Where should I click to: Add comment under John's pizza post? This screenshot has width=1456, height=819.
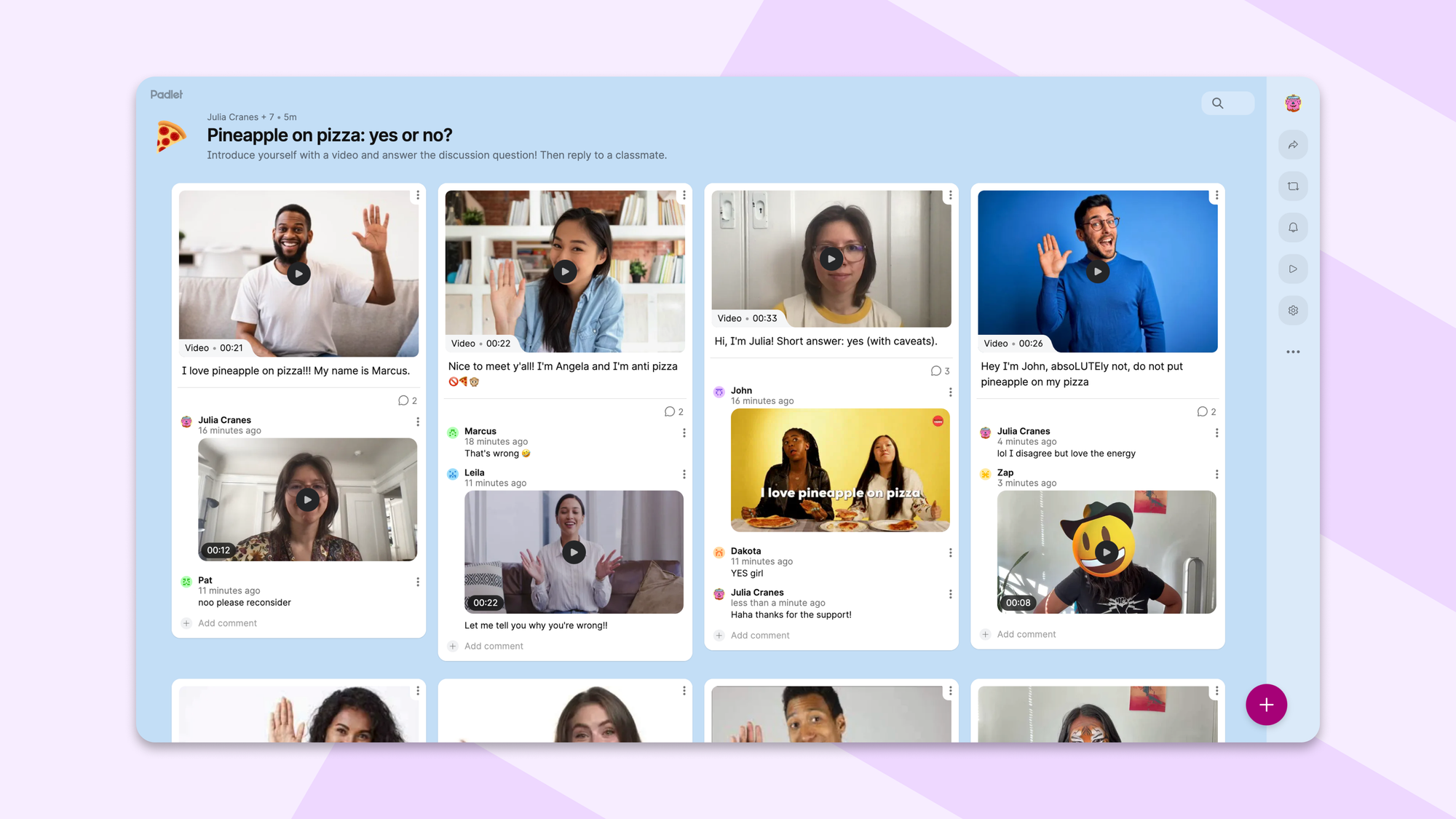click(1026, 635)
